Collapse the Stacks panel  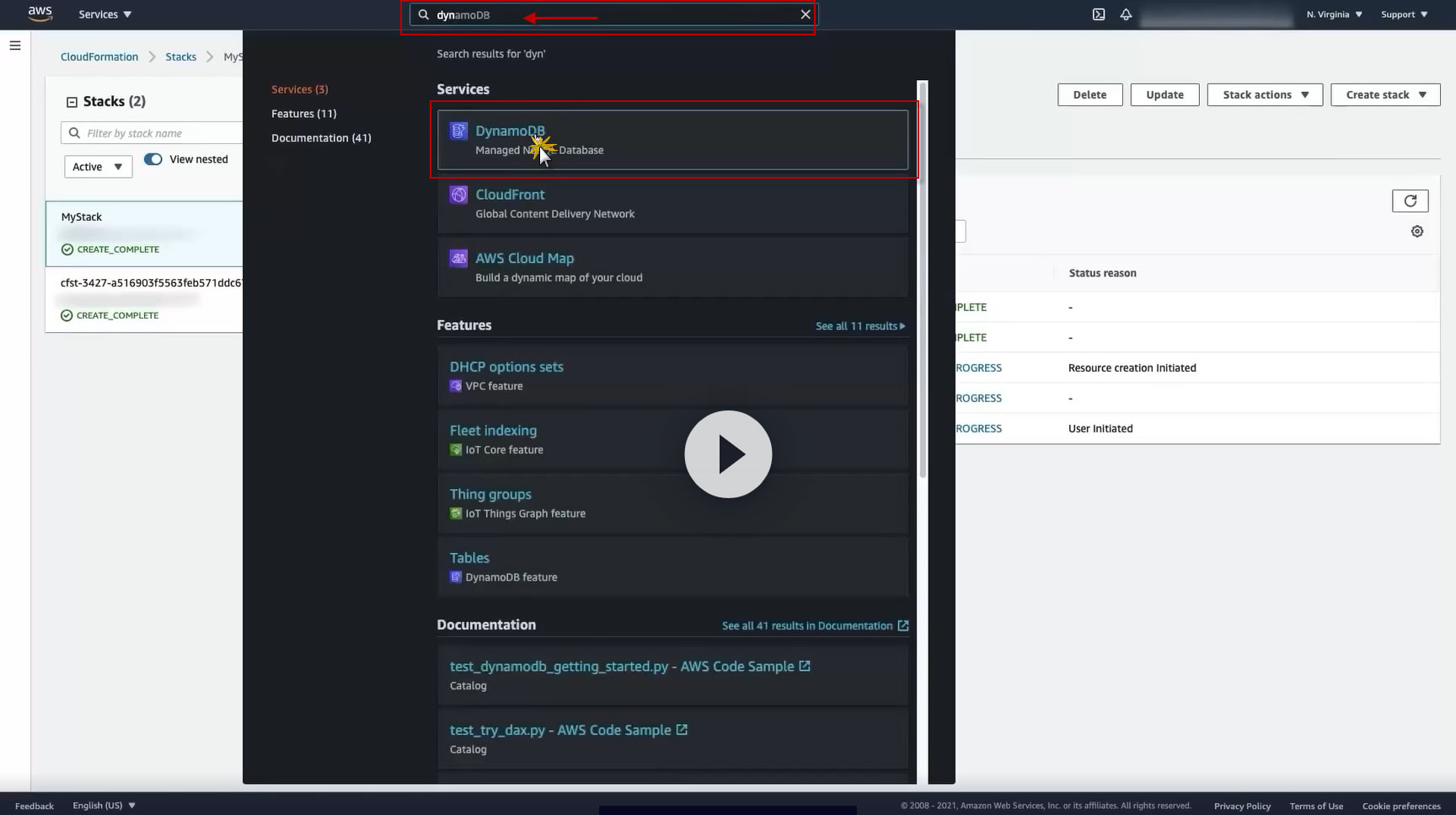(72, 102)
